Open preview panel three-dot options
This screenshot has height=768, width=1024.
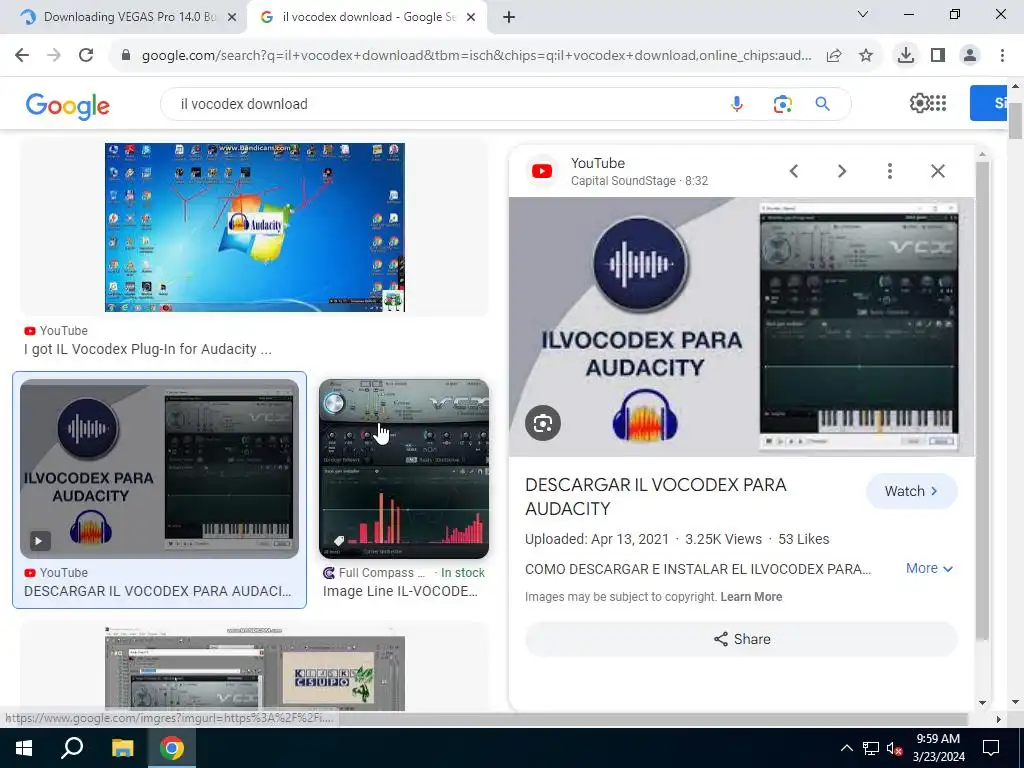click(889, 171)
